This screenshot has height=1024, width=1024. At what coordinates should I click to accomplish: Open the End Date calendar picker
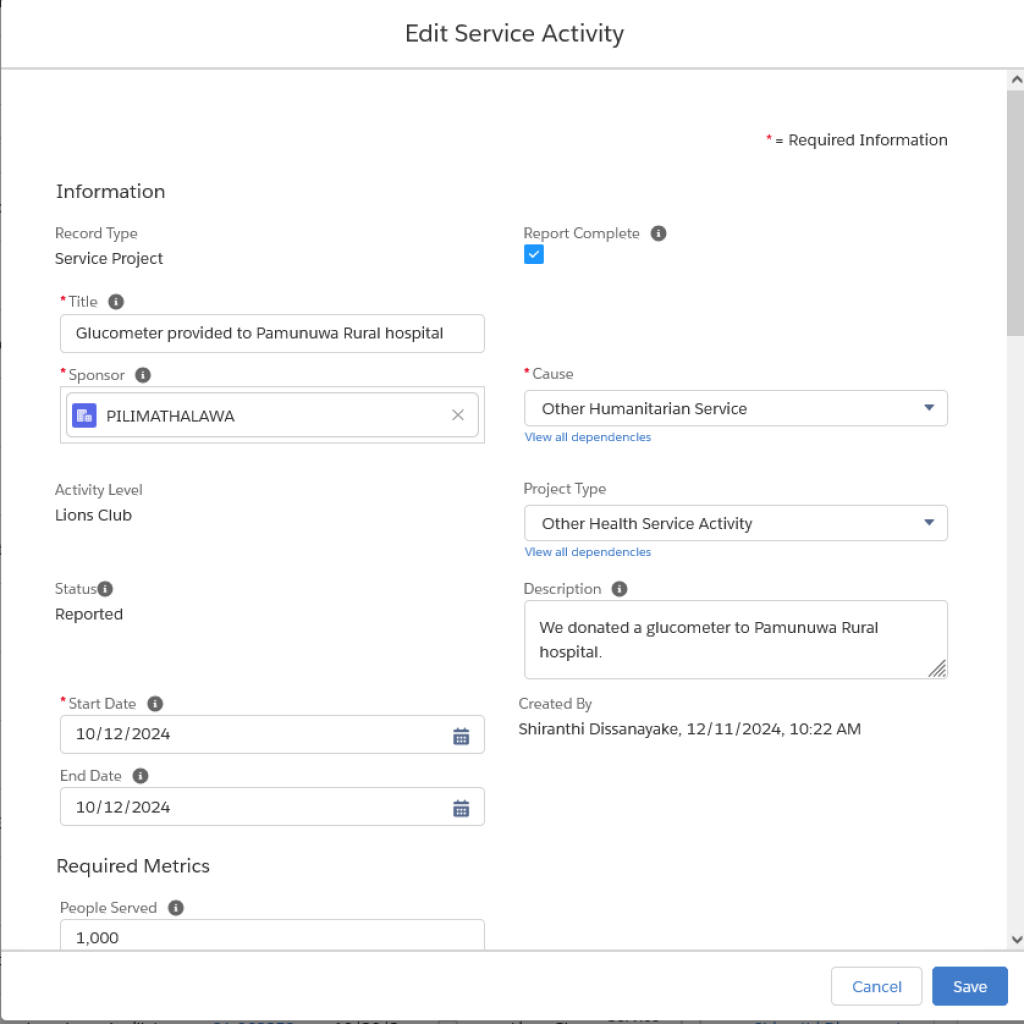[x=461, y=808]
